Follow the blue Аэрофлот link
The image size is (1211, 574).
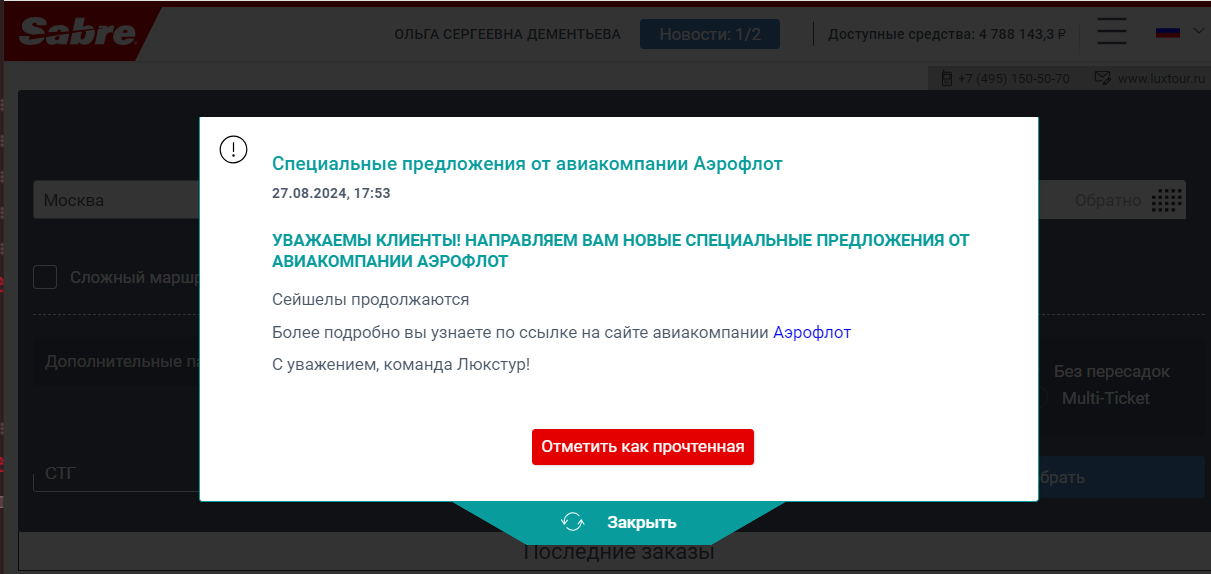[811, 332]
